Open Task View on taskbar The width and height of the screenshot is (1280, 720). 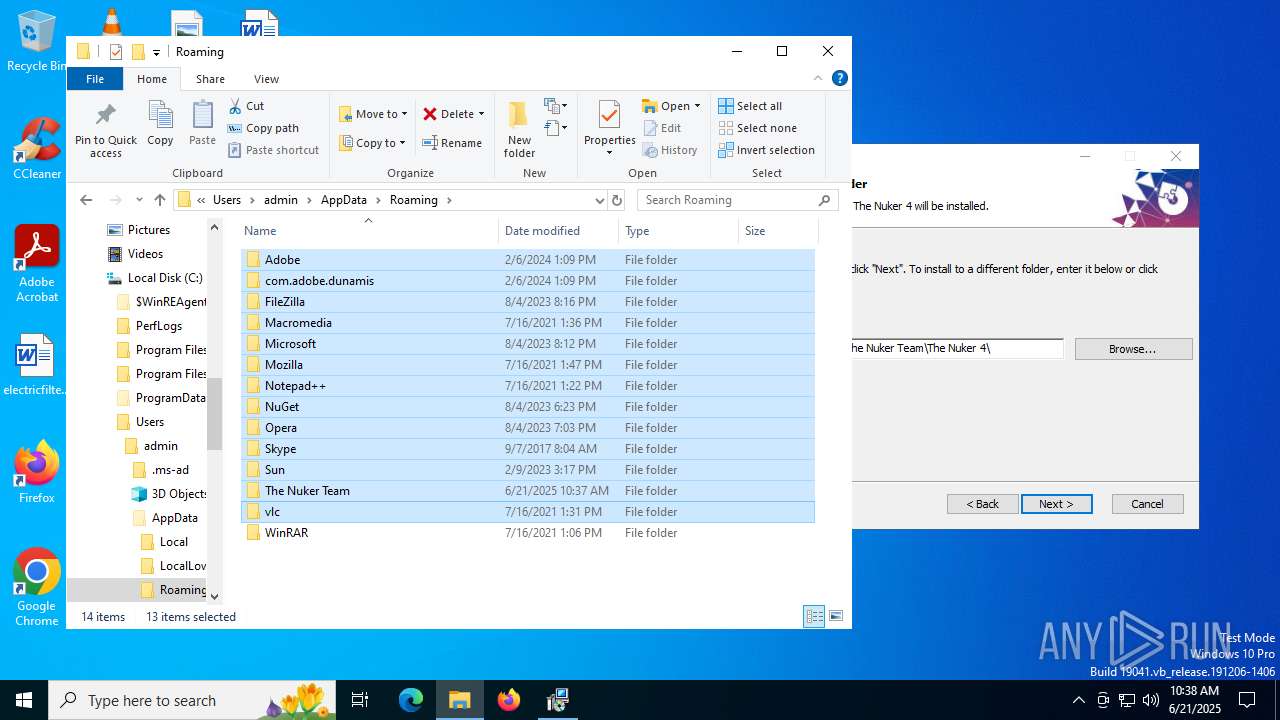[360, 700]
